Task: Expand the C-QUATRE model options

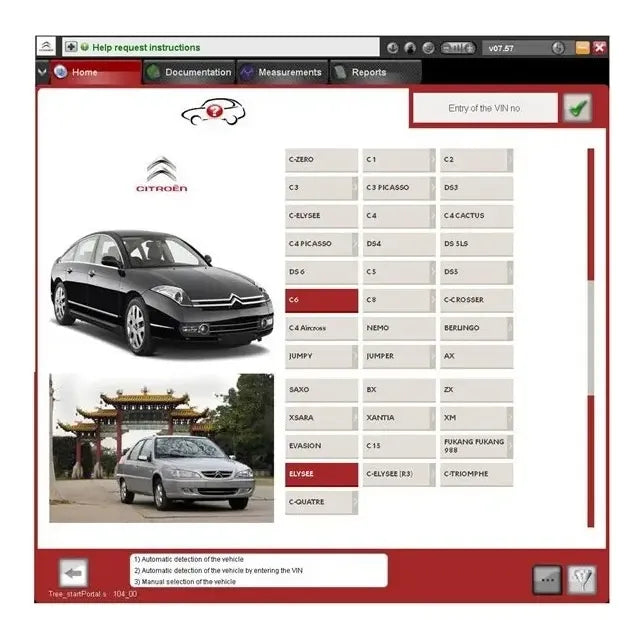Action: (x=355, y=502)
